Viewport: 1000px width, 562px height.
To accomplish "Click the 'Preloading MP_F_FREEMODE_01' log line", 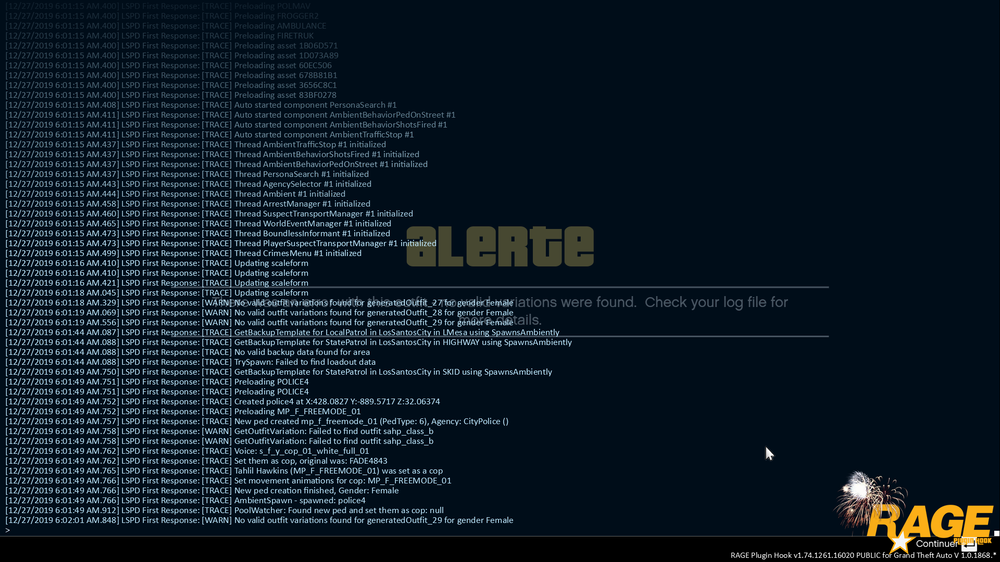I will click(183, 411).
